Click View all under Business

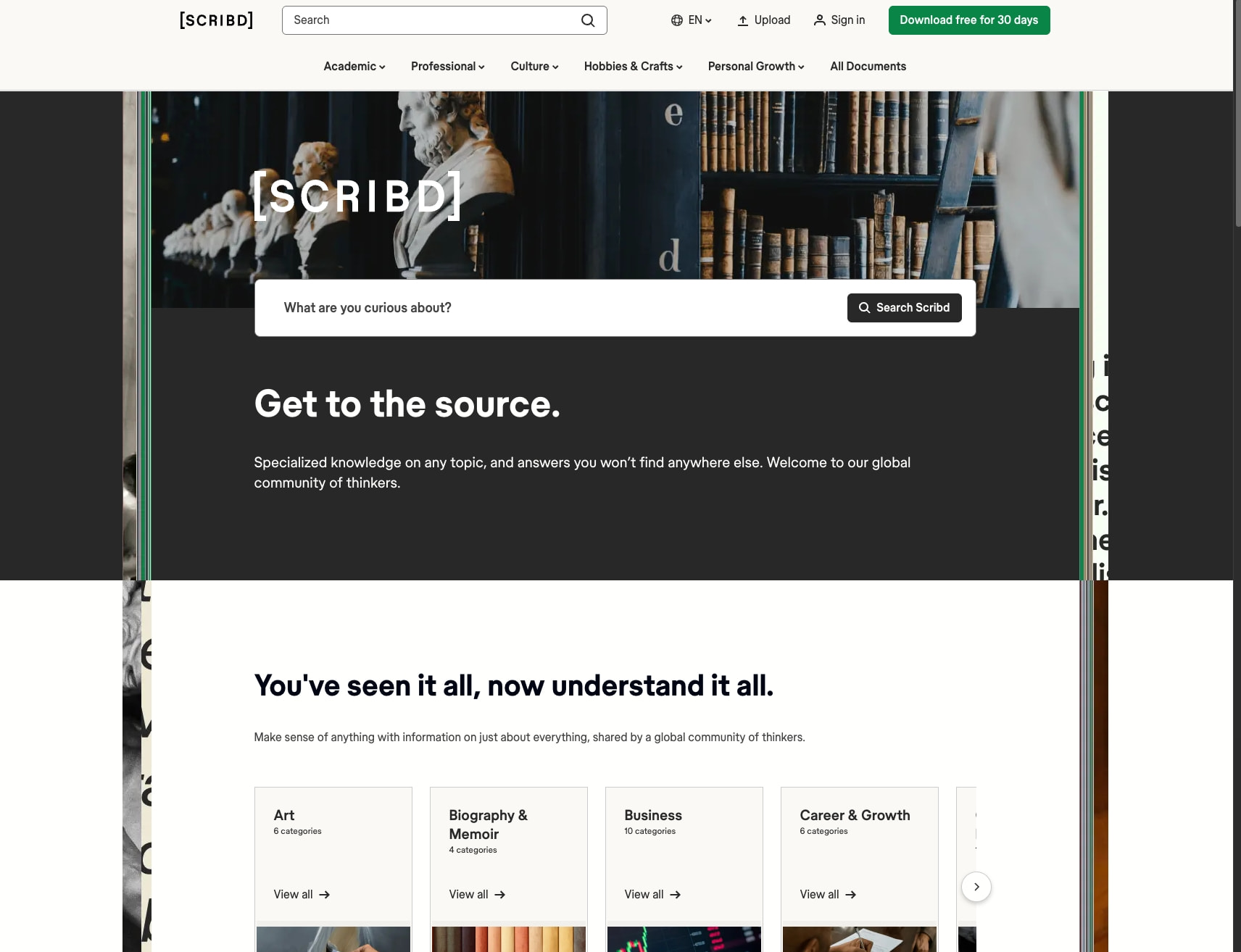pyautogui.click(x=652, y=895)
